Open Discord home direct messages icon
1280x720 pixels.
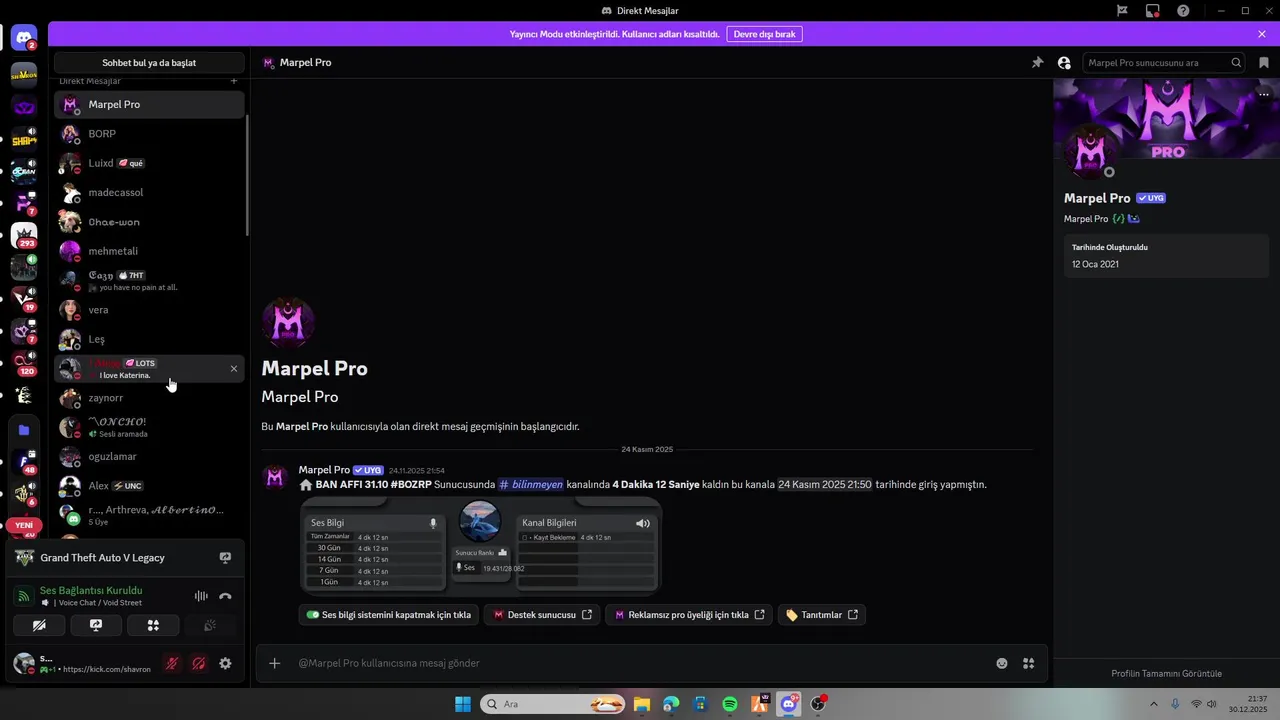(x=24, y=38)
